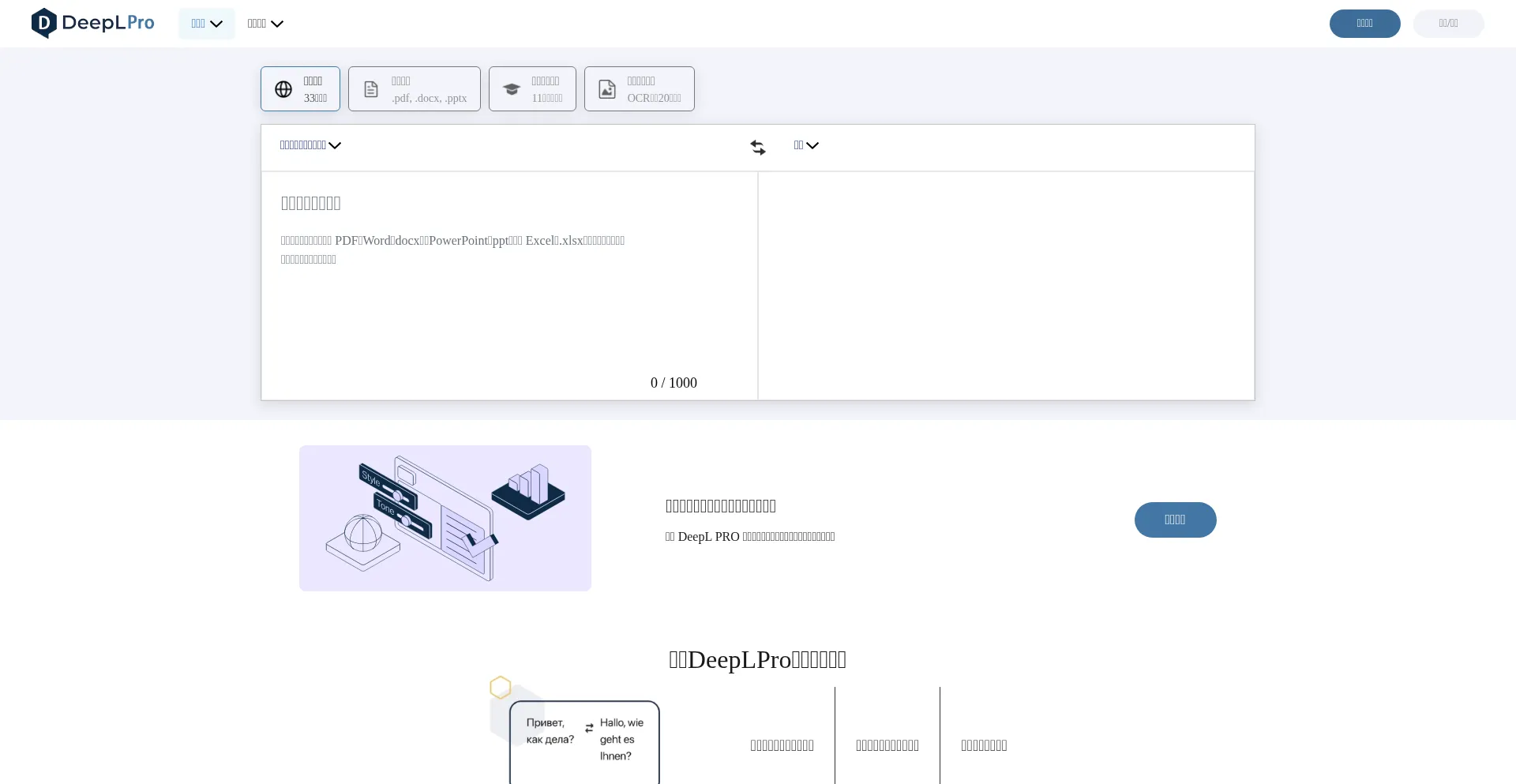Click the empty translation output panel
Viewport: 1516px width, 784px height.
[x=1006, y=286]
